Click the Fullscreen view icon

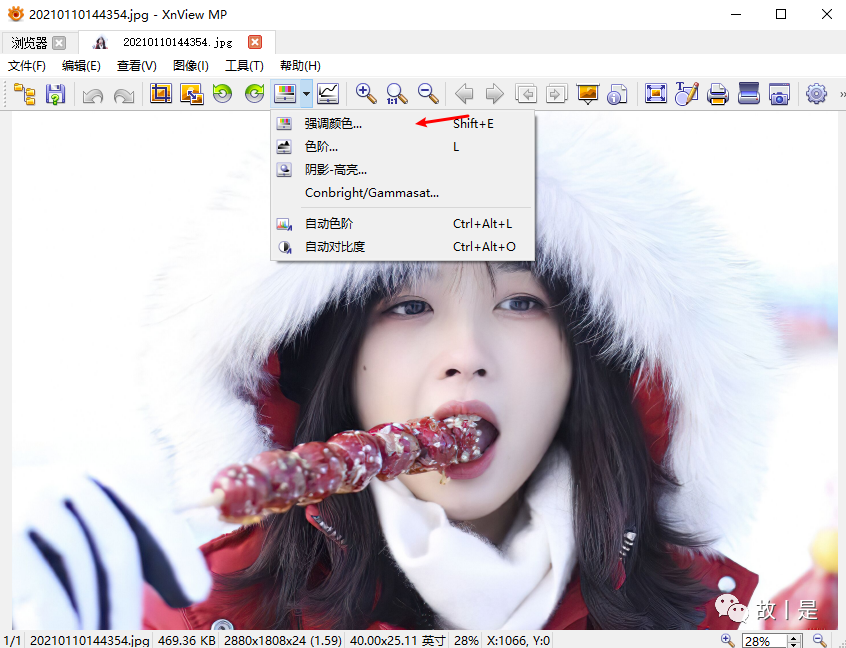(x=656, y=94)
